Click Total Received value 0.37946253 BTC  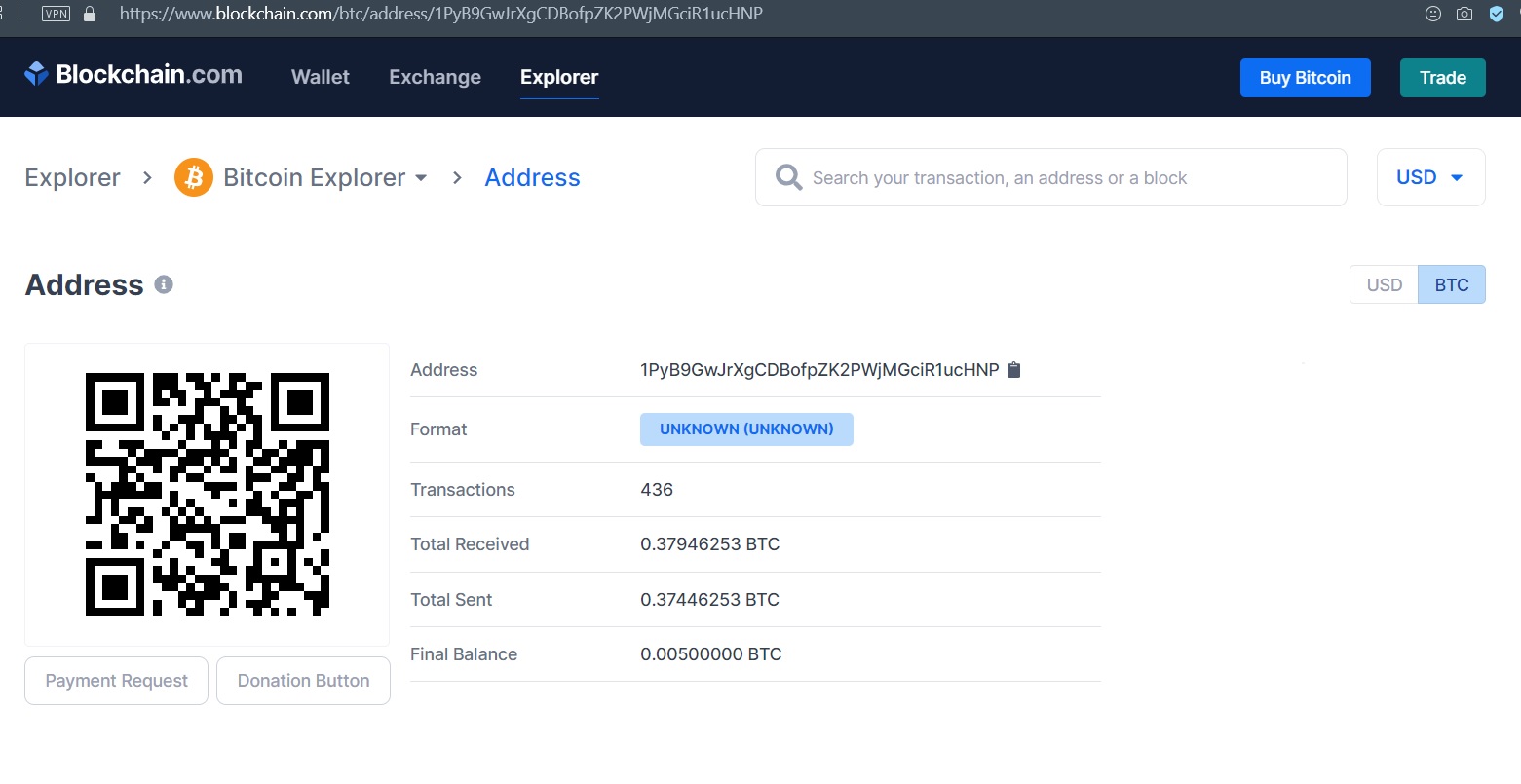(710, 544)
